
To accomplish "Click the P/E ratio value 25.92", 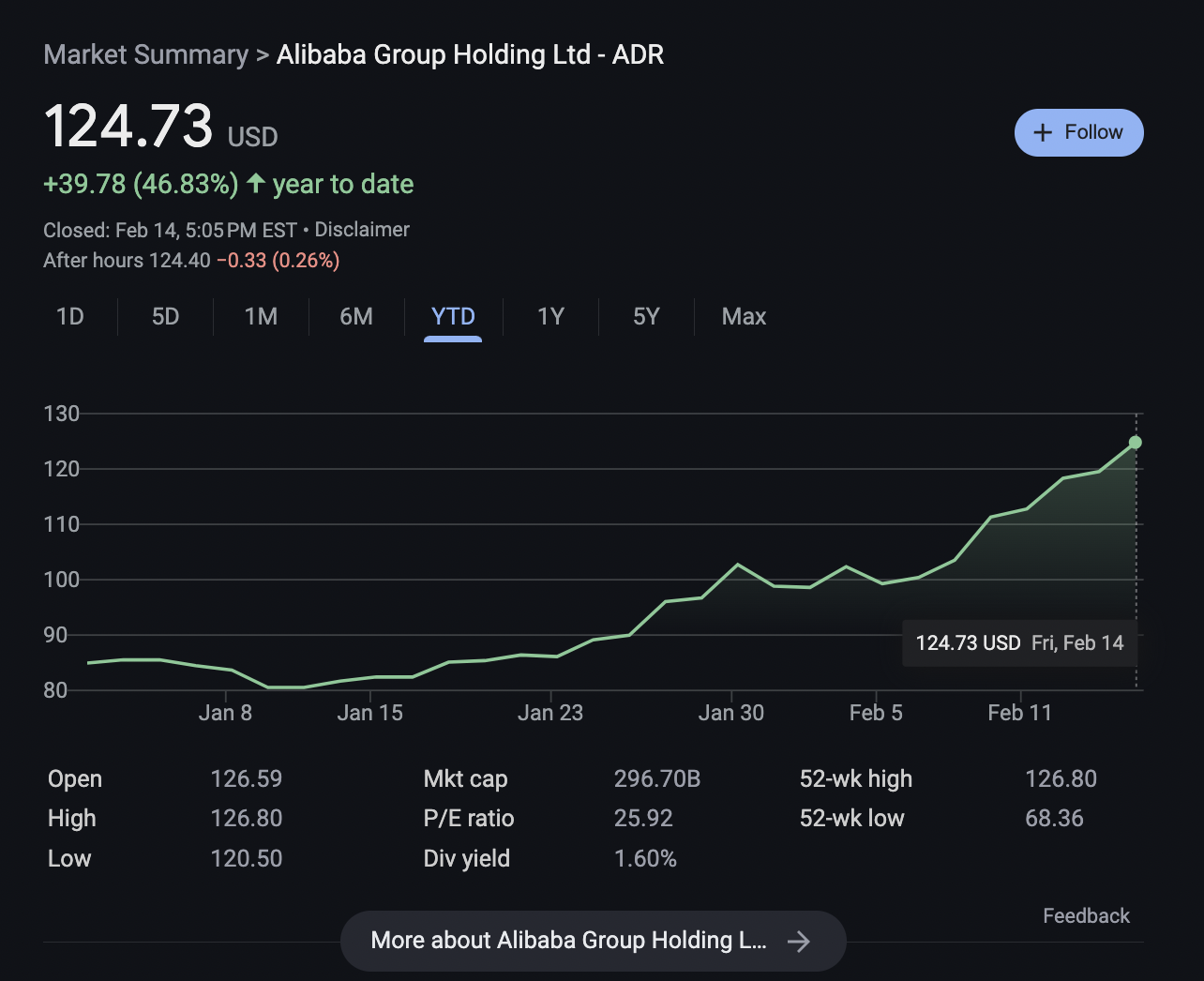I will [643, 818].
